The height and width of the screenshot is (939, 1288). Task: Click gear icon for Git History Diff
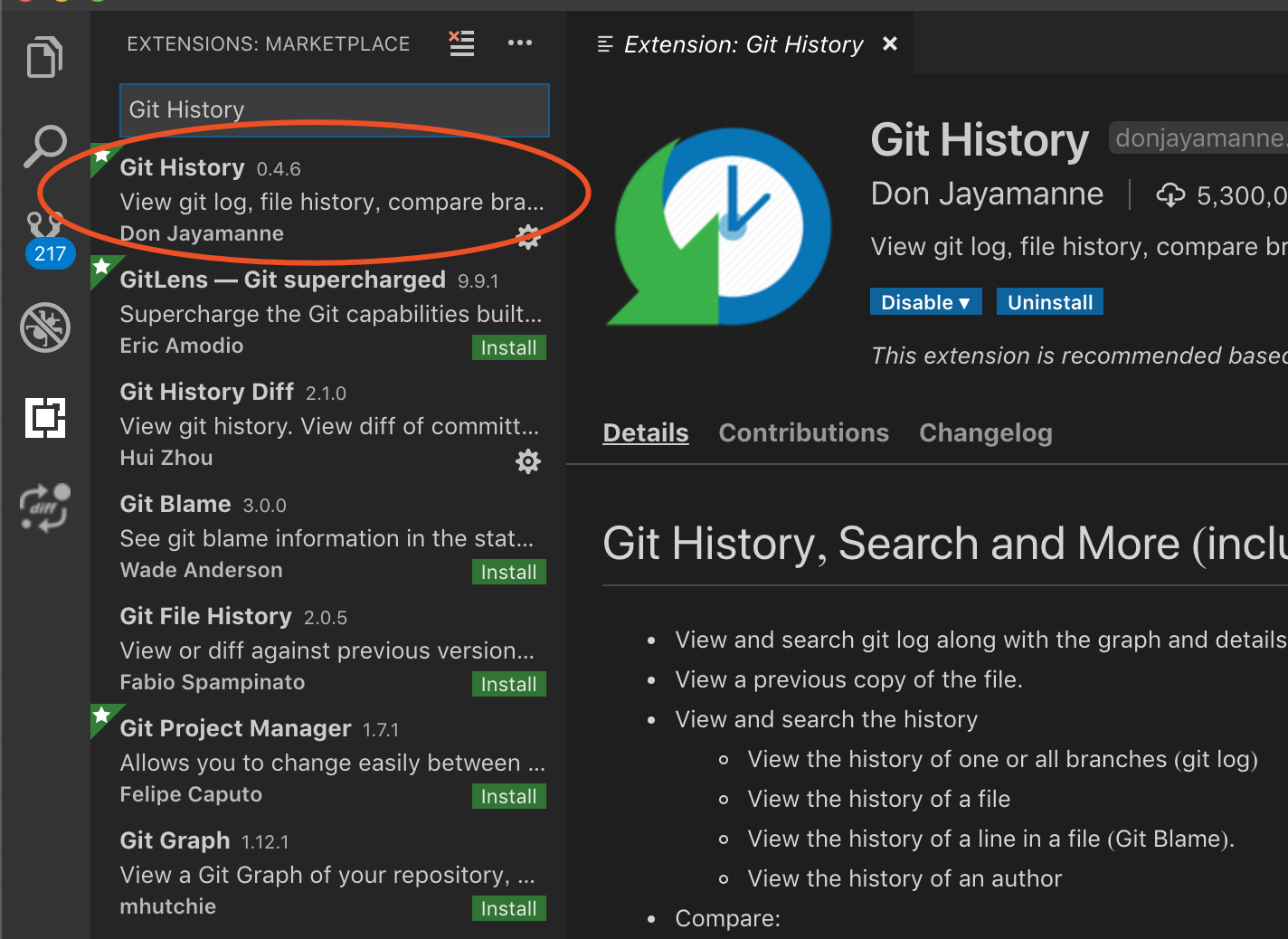click(x=528, y=461)
